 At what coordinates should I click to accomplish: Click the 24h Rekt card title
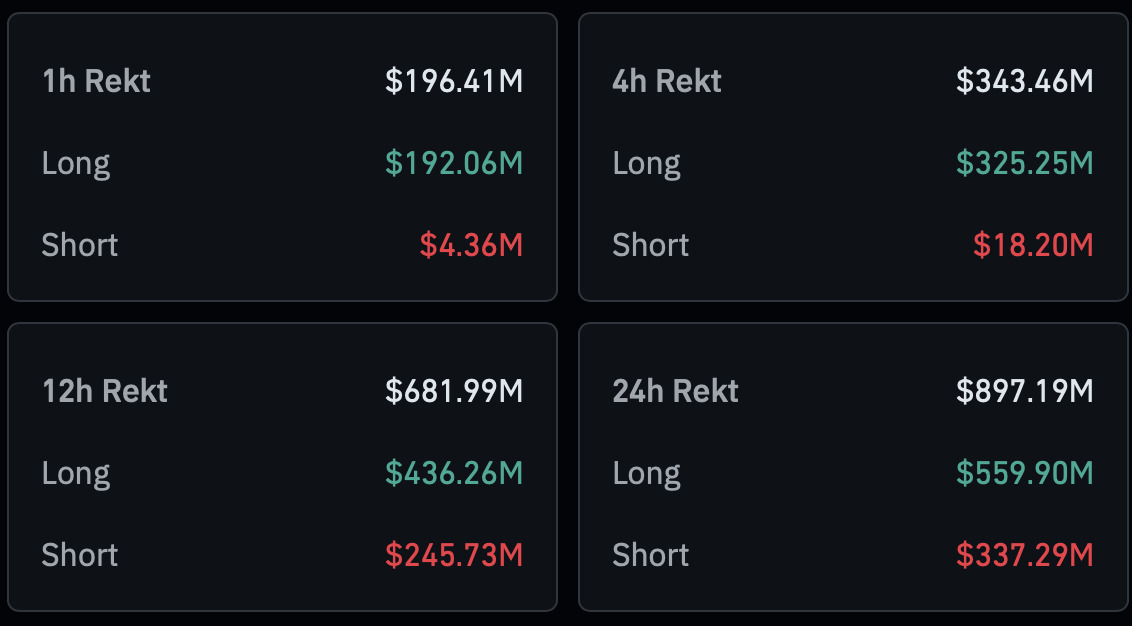[676, 391]
